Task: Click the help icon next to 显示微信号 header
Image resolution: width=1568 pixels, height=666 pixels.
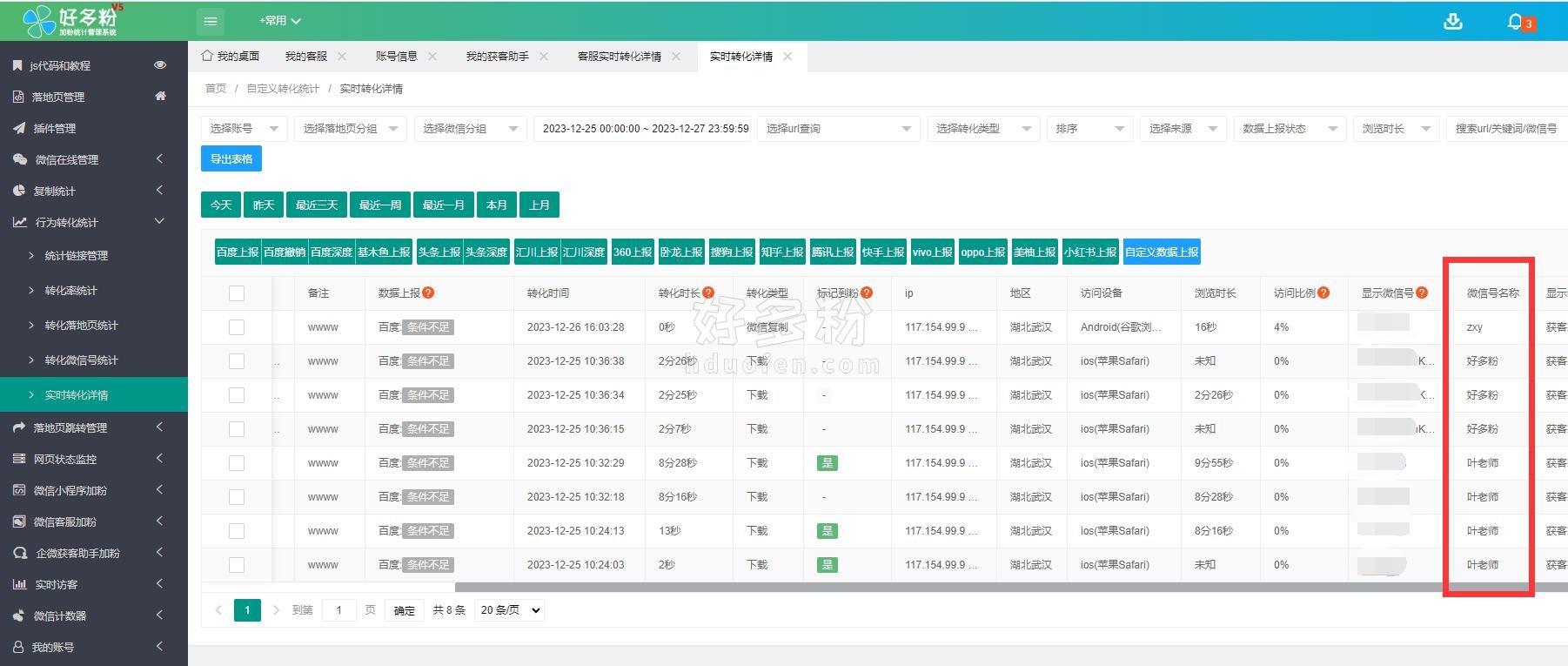Action: (x=1422, y=293)
